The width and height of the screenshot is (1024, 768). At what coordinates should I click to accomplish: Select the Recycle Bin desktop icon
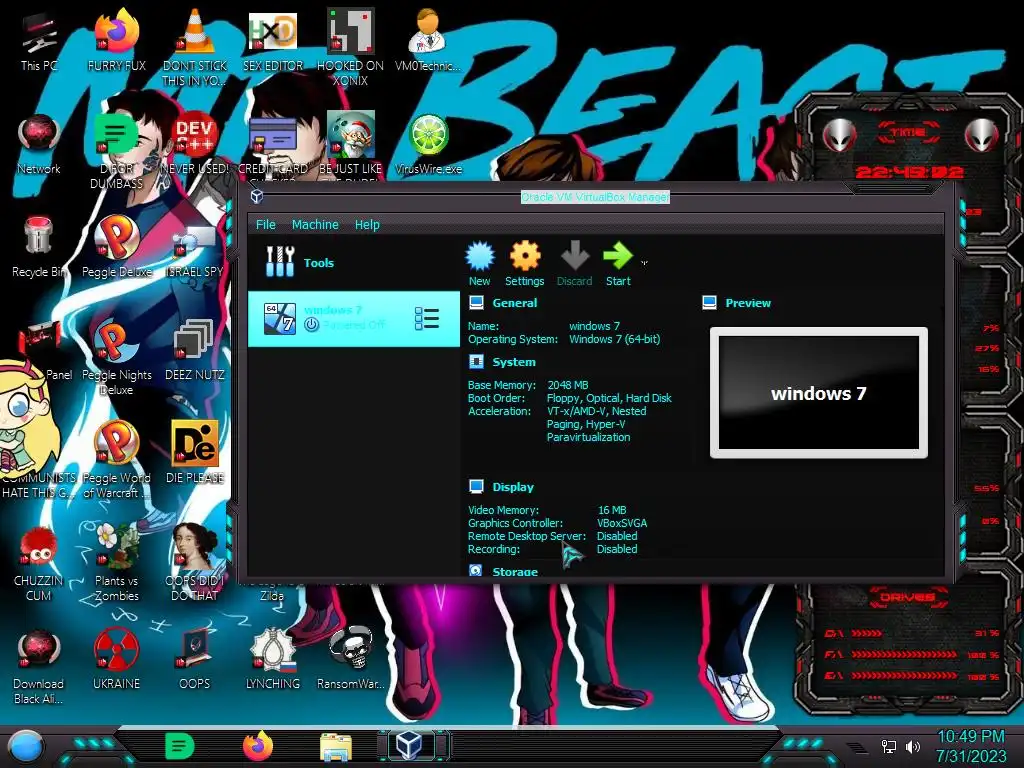(x=39, y=248)
